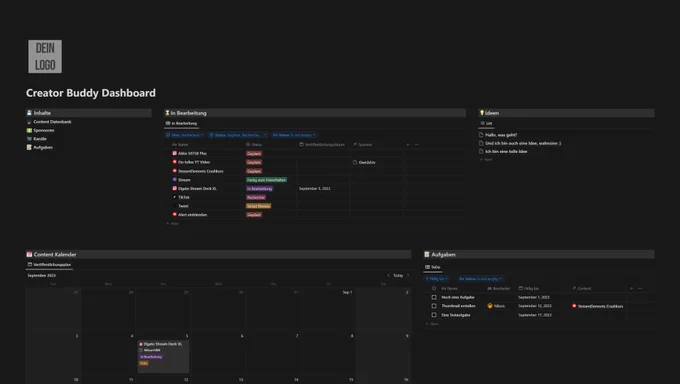
Task: Open the Name is not empty filter in In Bearbeitung
Action: tap(294, 135)
